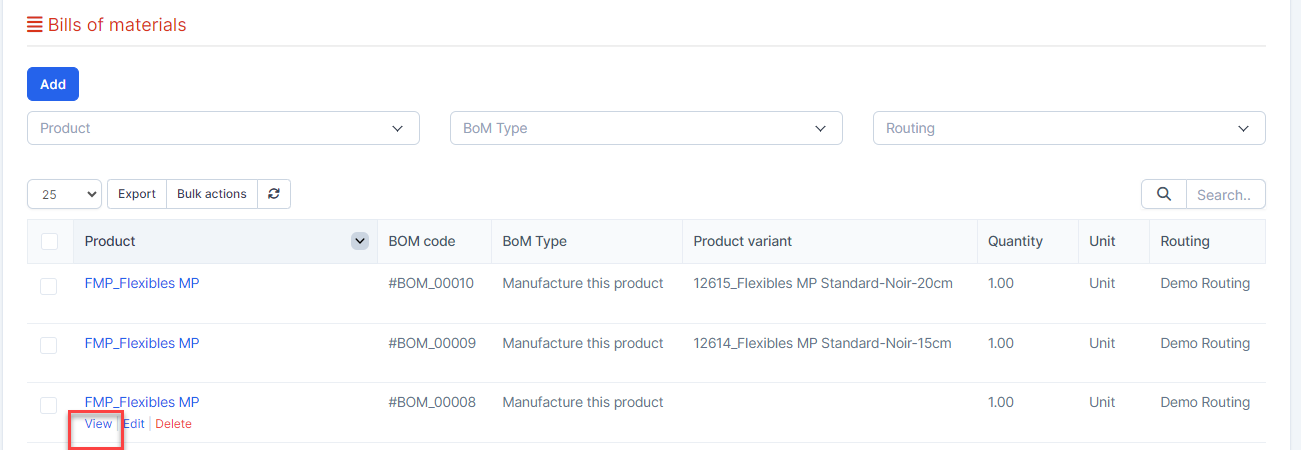Open the Product filter dropdown
Screen dimensions: 1301x450
[223, 128]
